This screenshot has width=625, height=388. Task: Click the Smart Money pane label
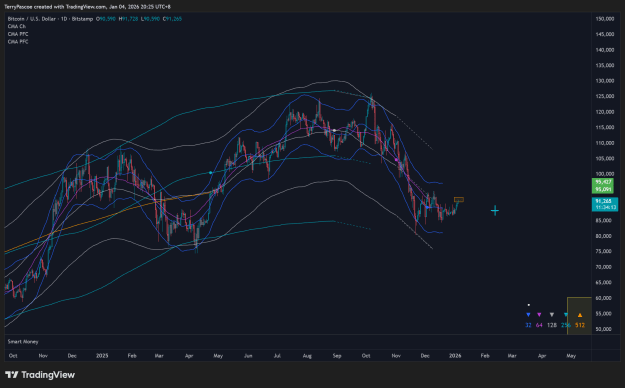tap(23, 342)
